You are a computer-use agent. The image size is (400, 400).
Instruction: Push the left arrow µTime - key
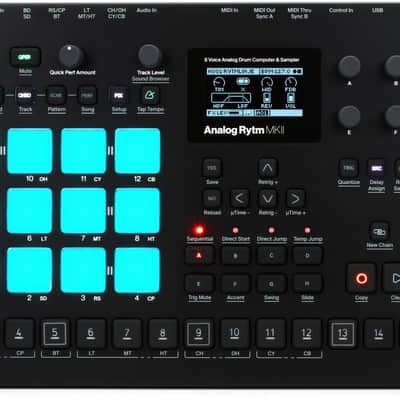[x=239, y=199]
